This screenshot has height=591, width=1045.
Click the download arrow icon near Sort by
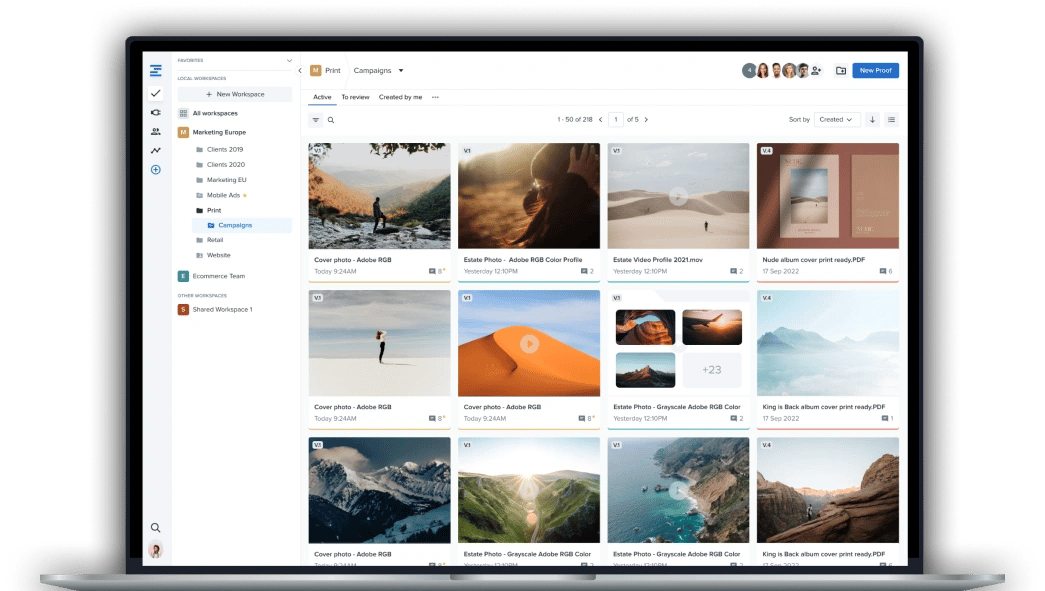click(x=874, y=119)
